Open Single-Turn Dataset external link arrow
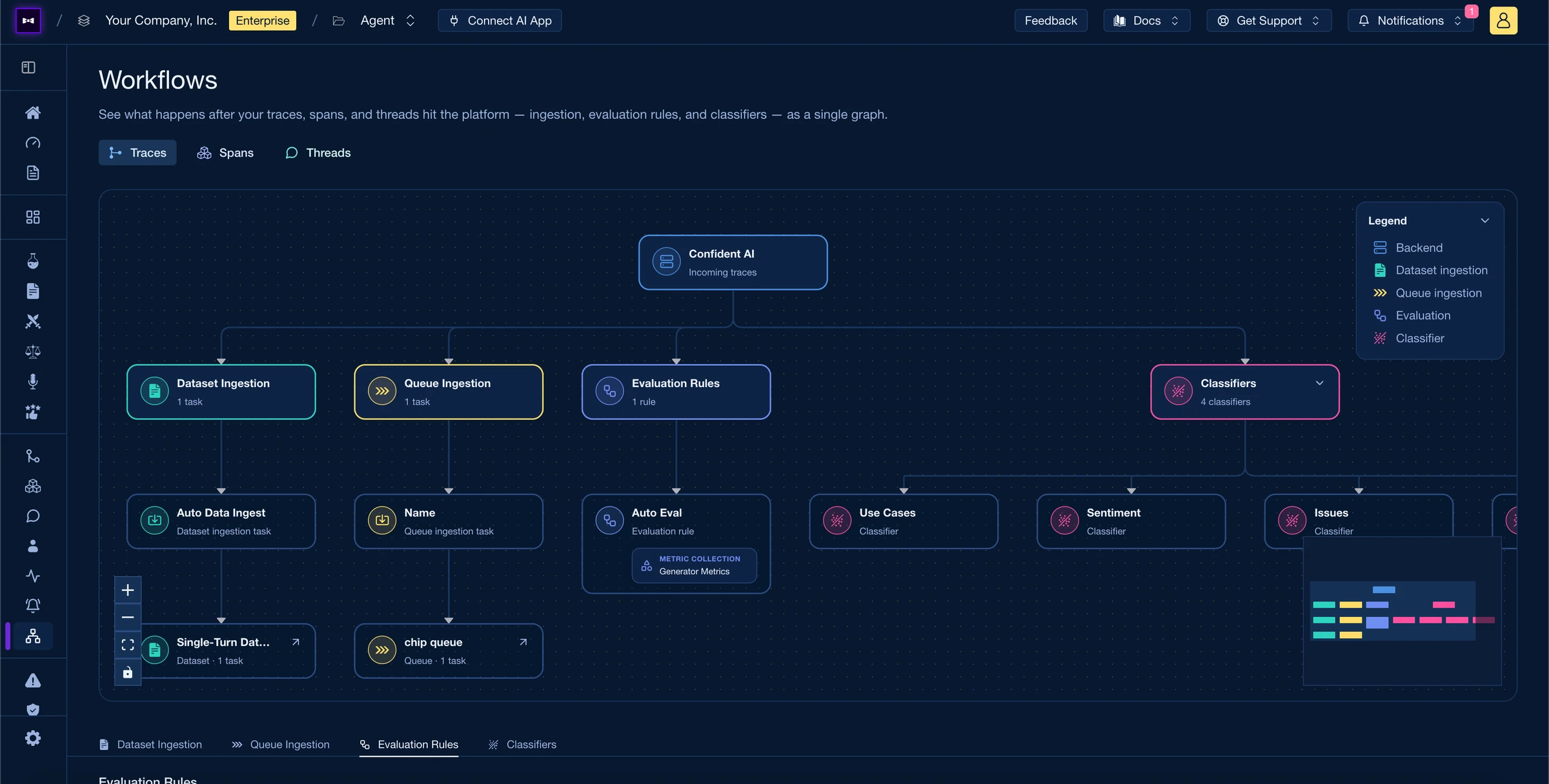The height and width of the screenshot is (784, 1549). point(296,642)
